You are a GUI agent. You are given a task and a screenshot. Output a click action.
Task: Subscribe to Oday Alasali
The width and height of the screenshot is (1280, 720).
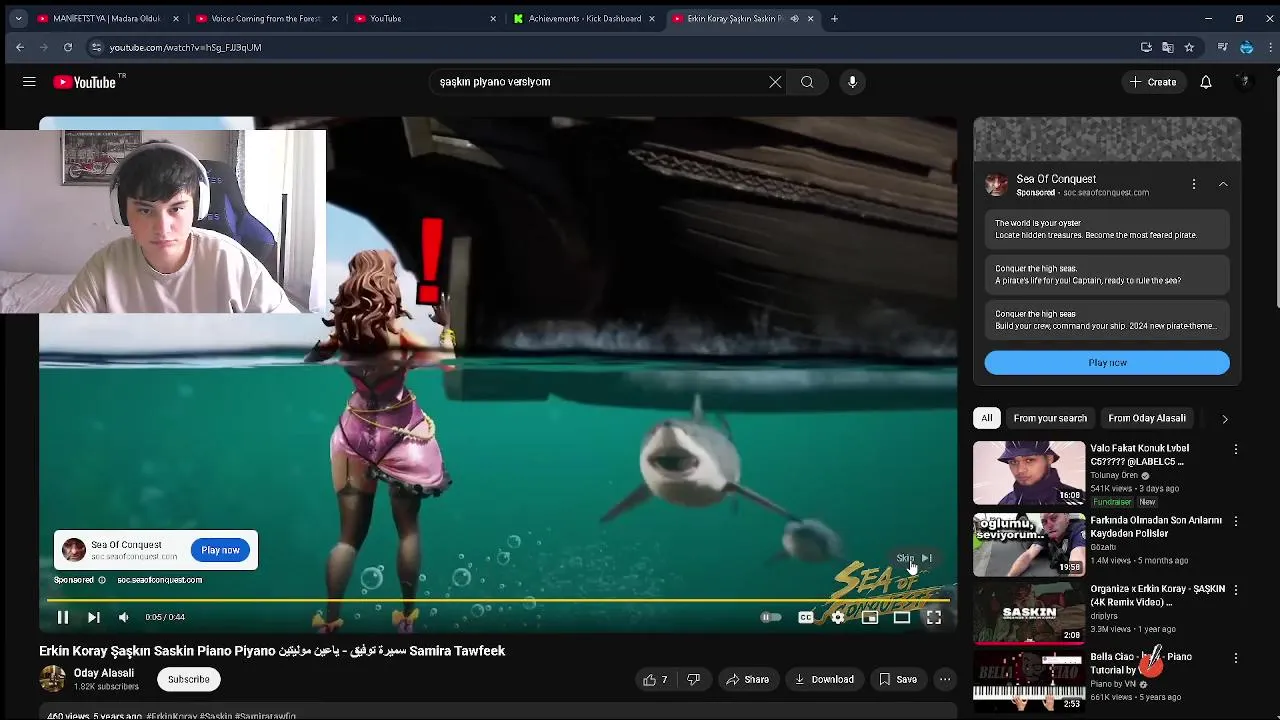coord(188,680)
